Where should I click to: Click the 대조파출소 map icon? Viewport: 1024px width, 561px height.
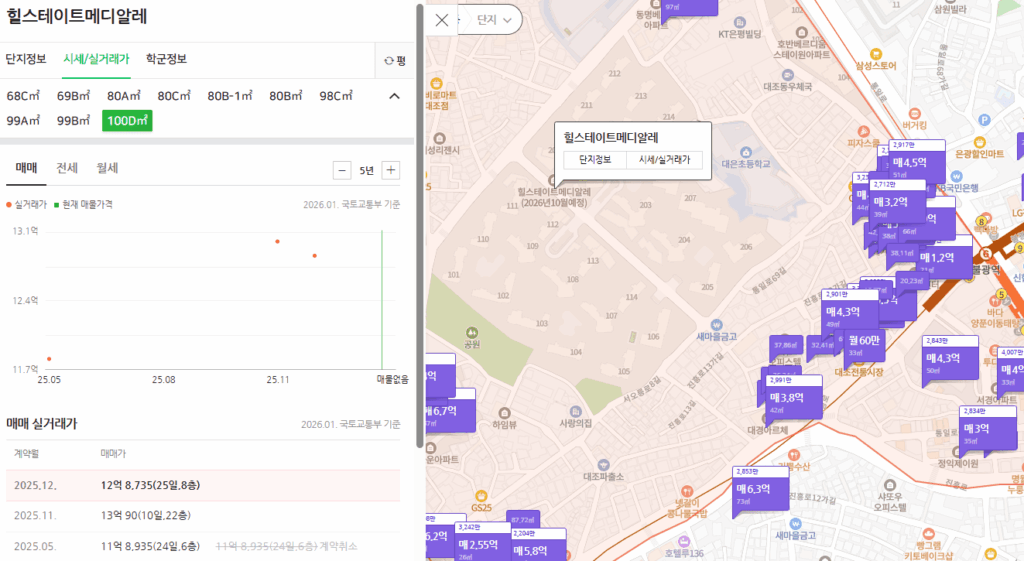(x=603, y=465)
